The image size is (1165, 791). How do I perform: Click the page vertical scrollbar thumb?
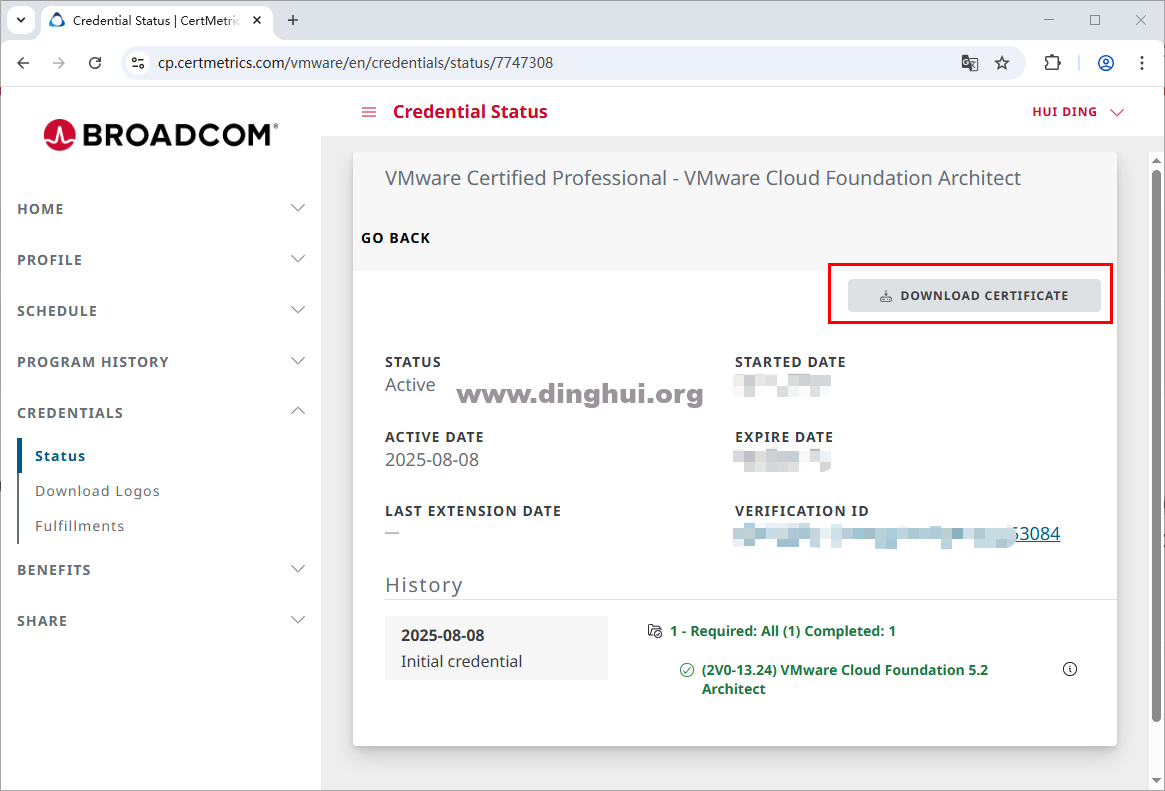[x=1156, y=446]
